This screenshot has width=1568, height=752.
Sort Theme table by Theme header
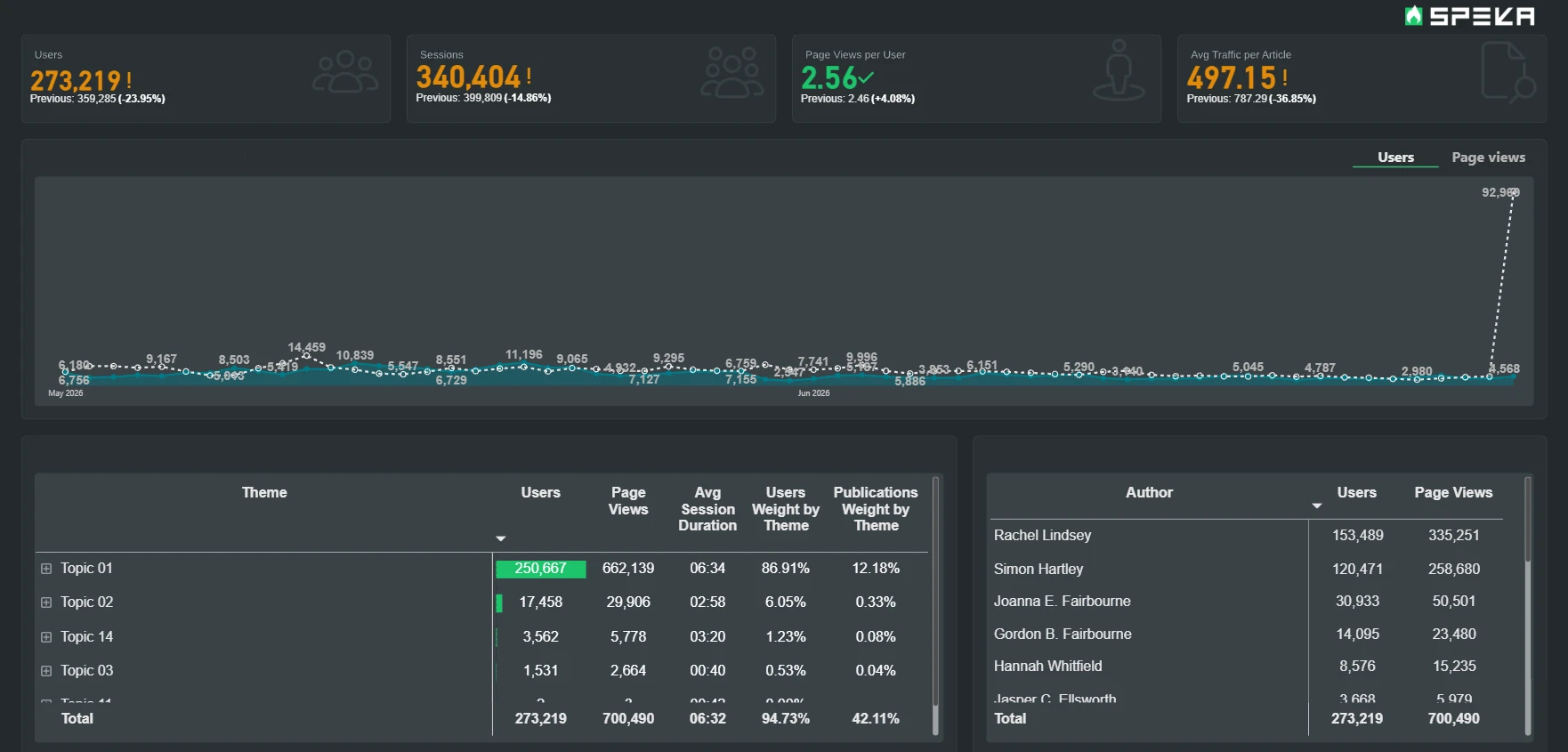pyautogui.click(x=264, y=492)
